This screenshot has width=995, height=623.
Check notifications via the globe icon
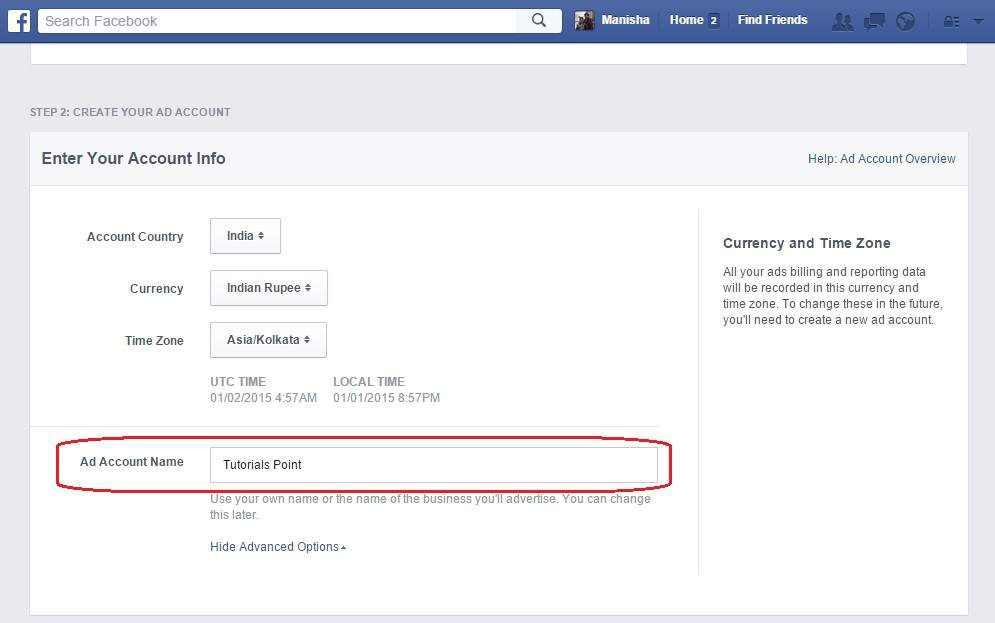pyautogui.click(x=904, y=19)
